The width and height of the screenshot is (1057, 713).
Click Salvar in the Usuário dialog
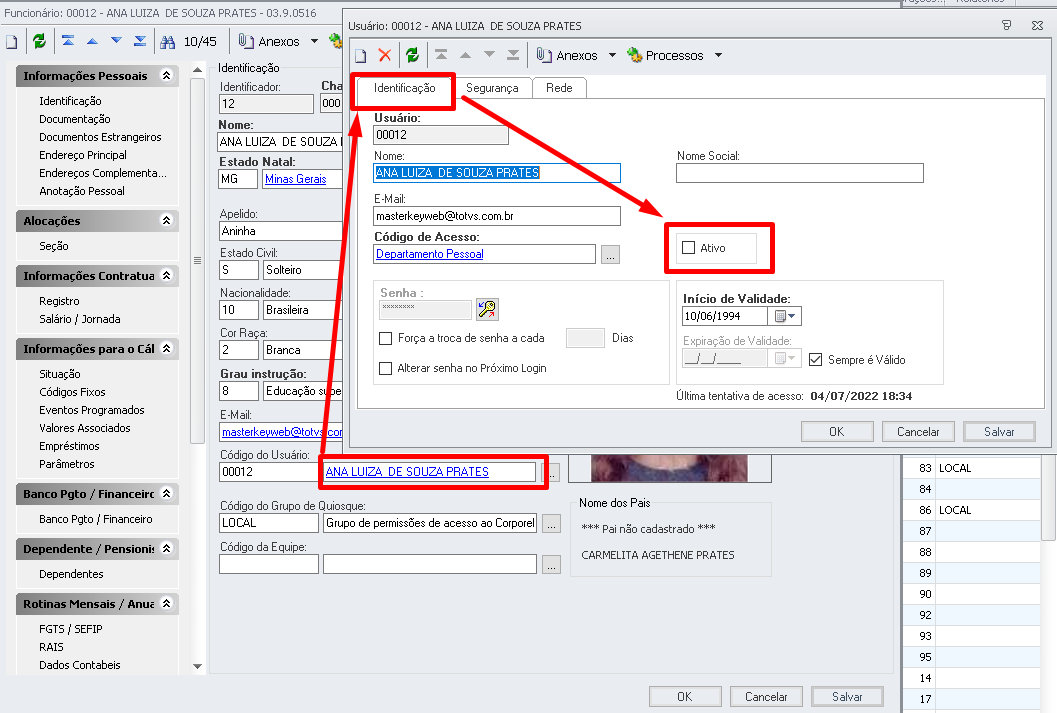999,431
